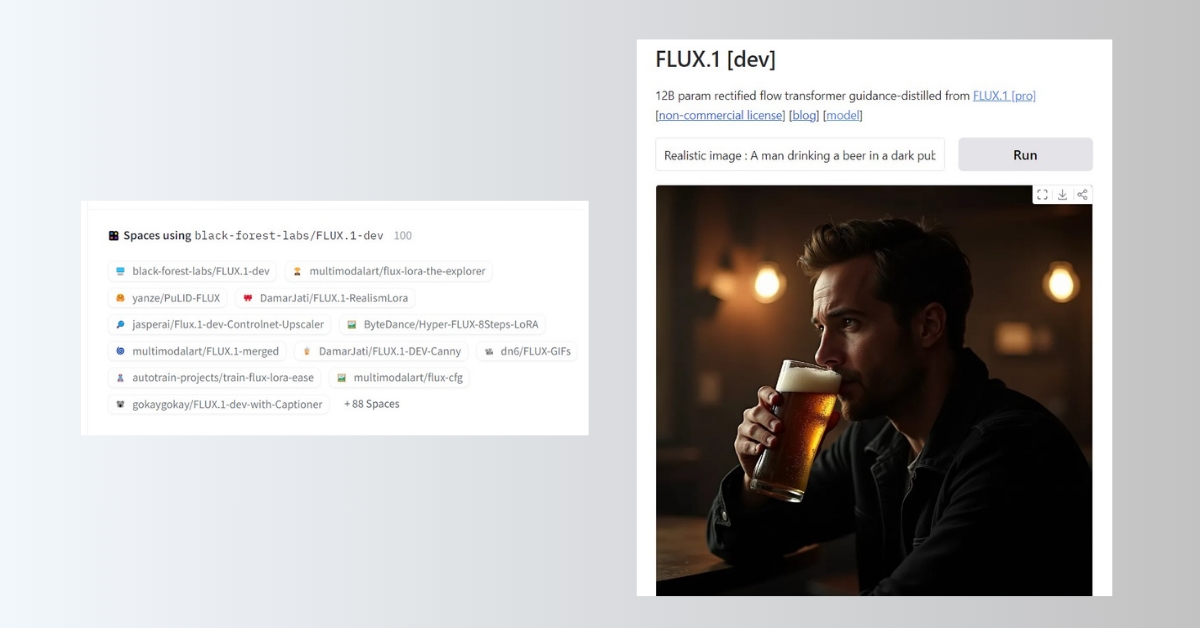This screenshot has width=1200, height=628.
Task: Open the black-forest-labs/FLUX.1-dev space
Action: coord(193,271)
